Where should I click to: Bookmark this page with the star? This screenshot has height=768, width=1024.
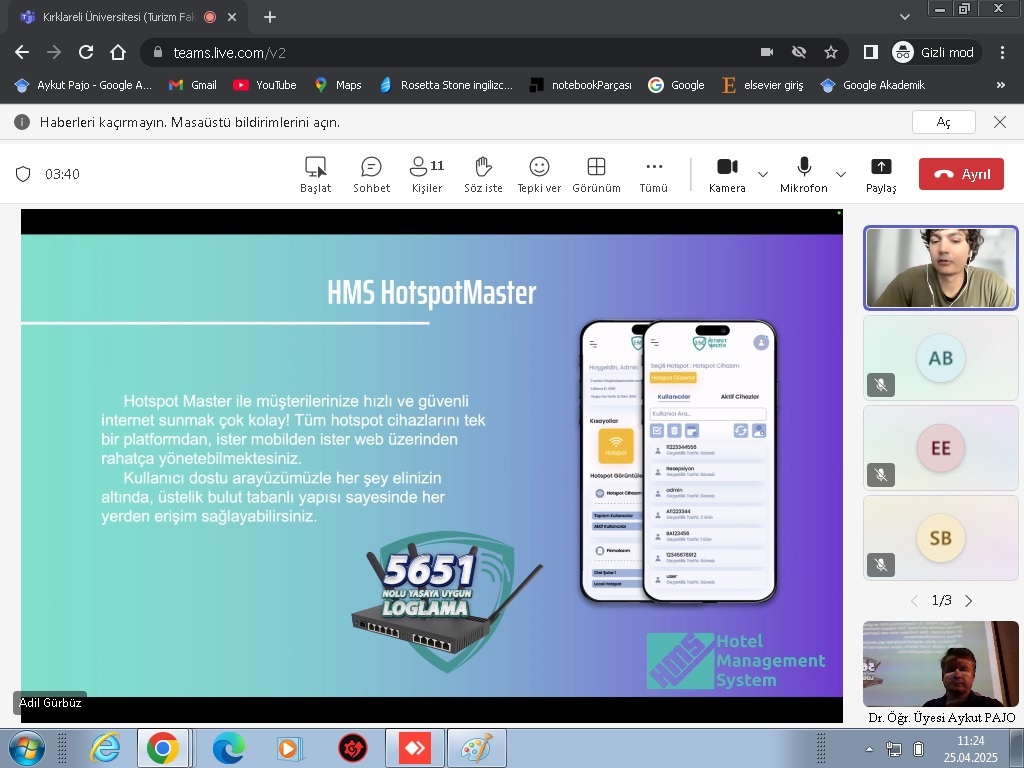tap(831, 52)
